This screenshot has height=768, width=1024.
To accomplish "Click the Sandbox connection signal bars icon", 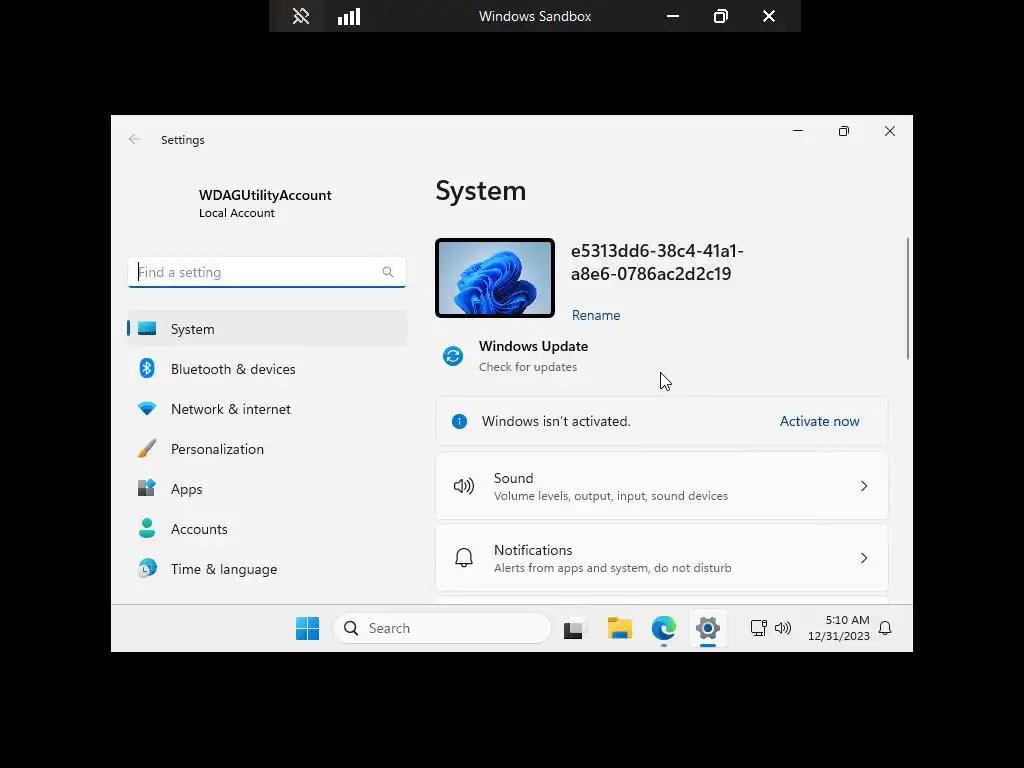I will pos(349,16).
